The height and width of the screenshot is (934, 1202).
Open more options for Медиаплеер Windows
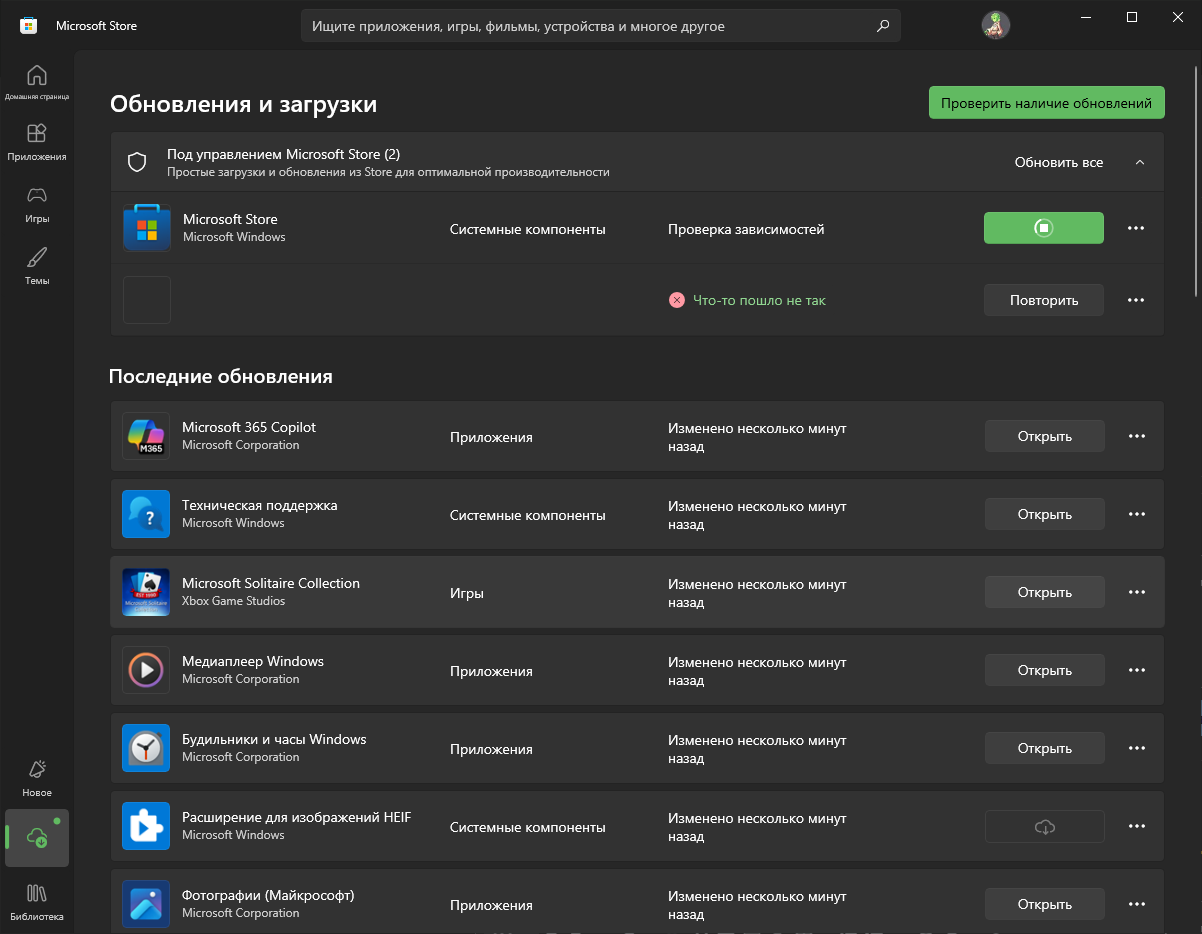click(1137, 670)
